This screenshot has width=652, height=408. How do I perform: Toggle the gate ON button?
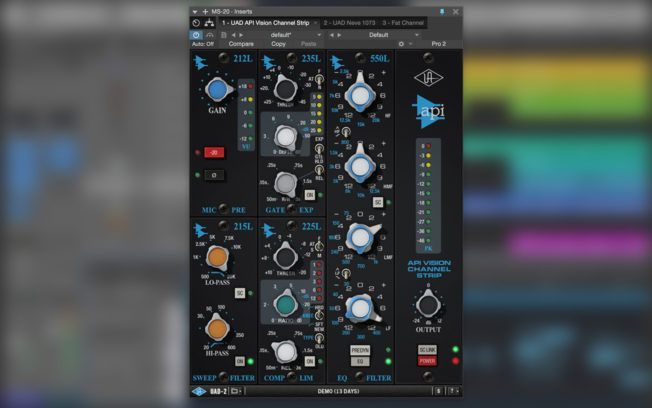310,195
